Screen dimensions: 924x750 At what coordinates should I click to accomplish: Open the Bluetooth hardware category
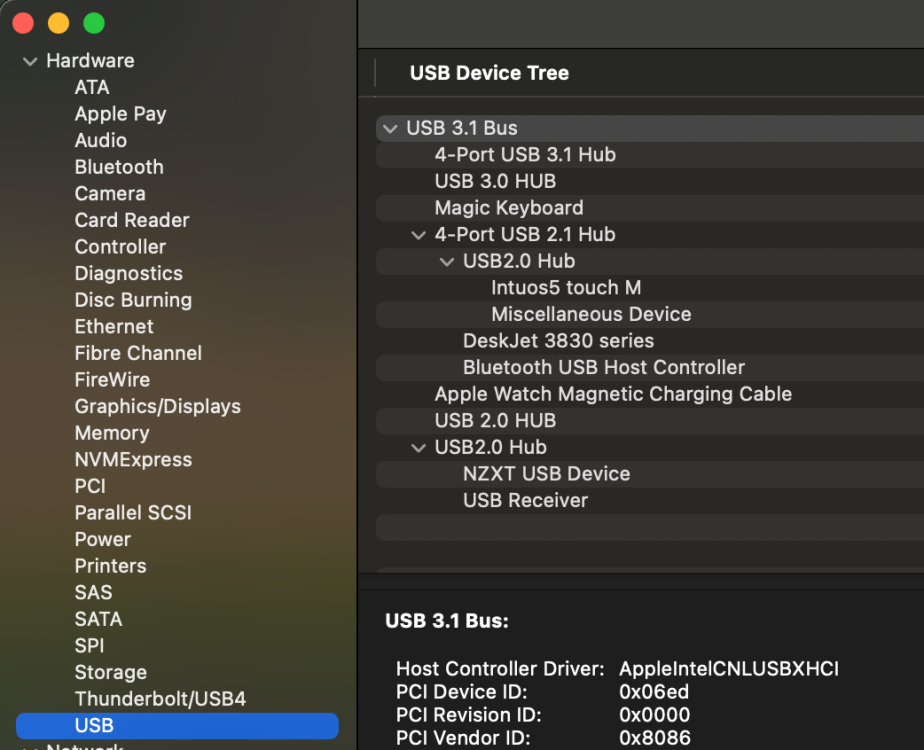click(119, 167)
